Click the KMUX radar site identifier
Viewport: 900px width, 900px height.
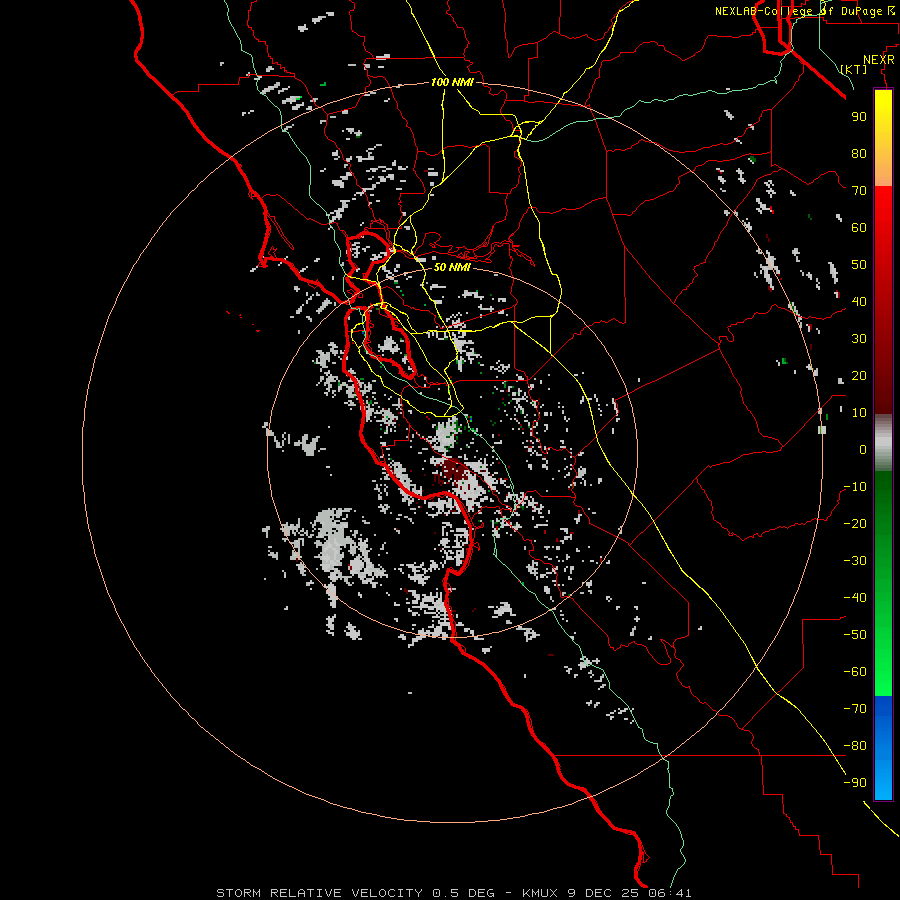542,893
